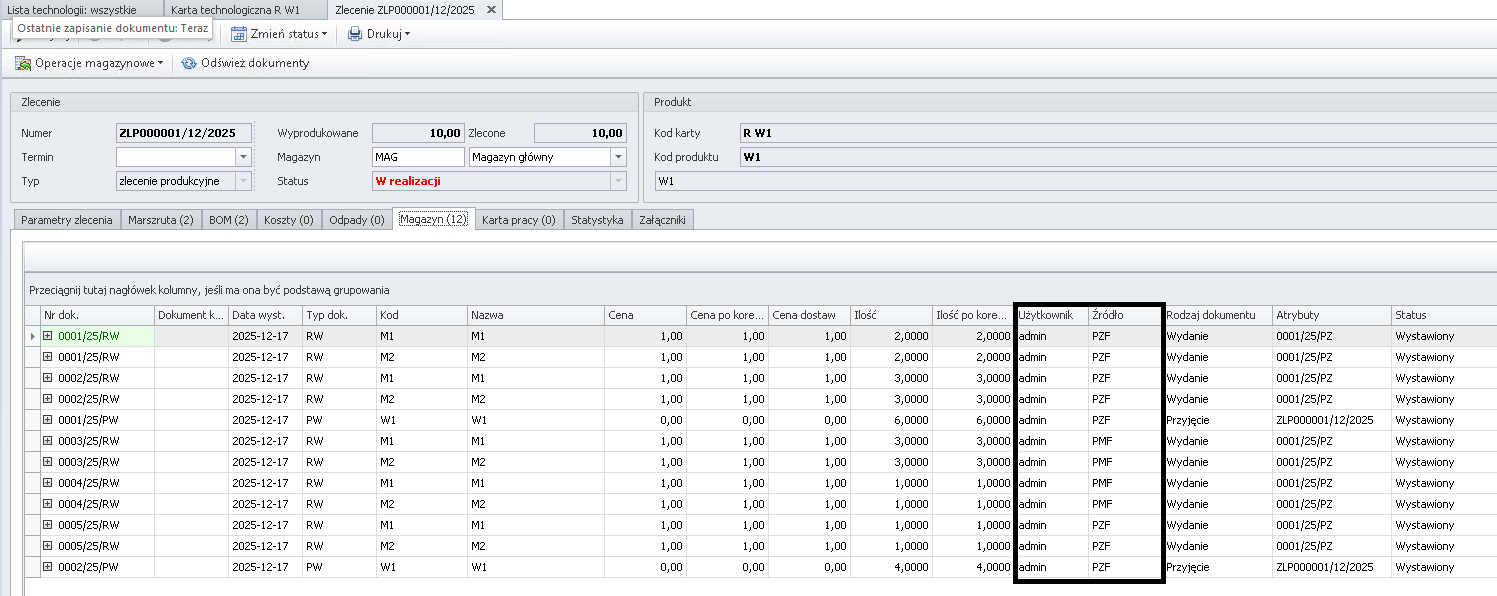
Task: Click the Operacje magazynowe warehouse icon
Action: [23, 63]
